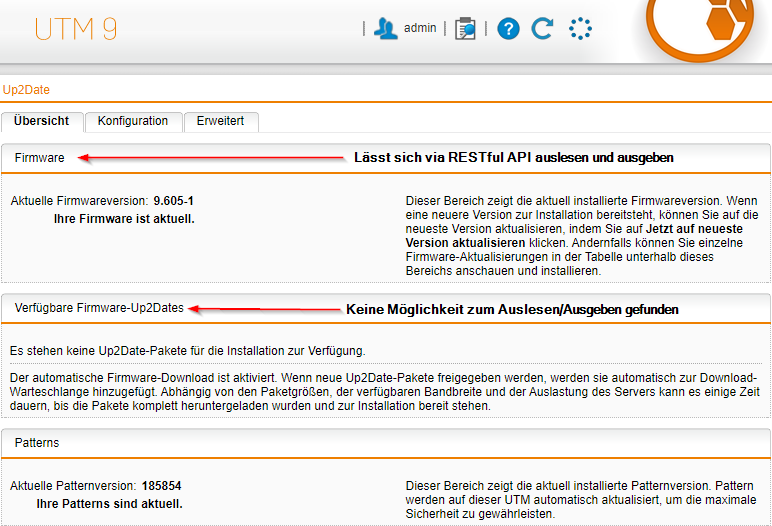The image size is (772, 526).
Task: Open the Erweitert tab
Action: coord(221,121)
